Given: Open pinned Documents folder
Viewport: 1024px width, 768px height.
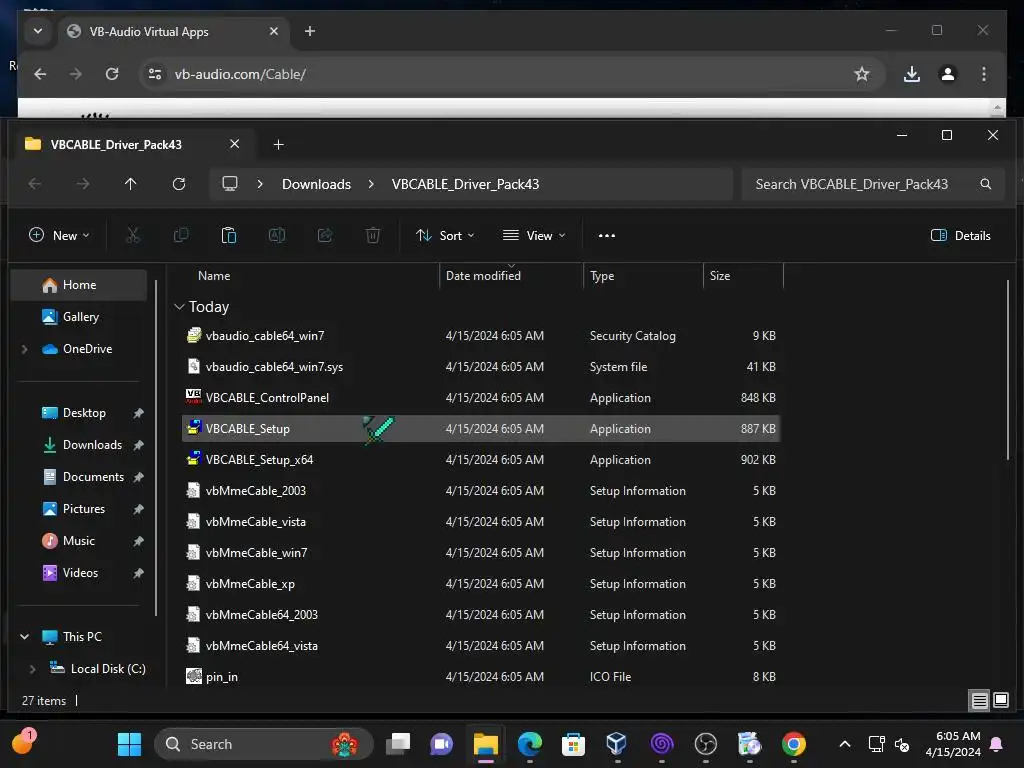Looking at the screenshot, I should click(x=93, y=477).
